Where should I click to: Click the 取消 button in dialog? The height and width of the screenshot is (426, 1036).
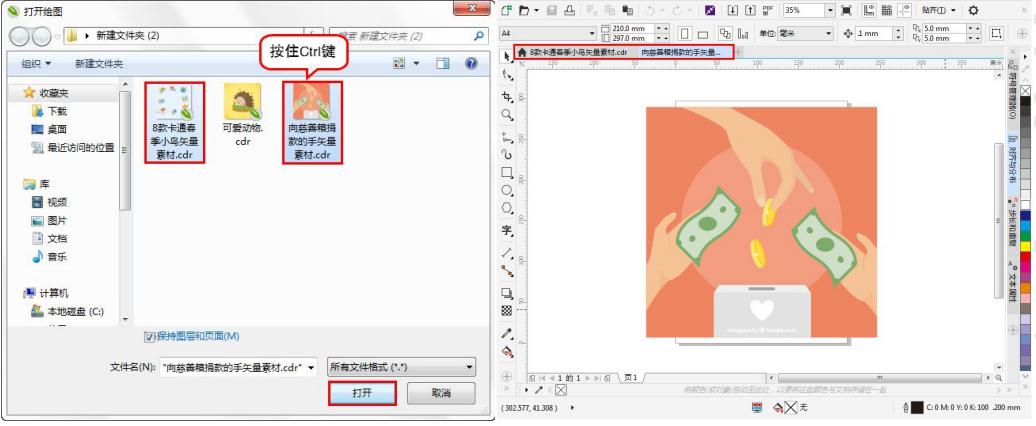441,393
